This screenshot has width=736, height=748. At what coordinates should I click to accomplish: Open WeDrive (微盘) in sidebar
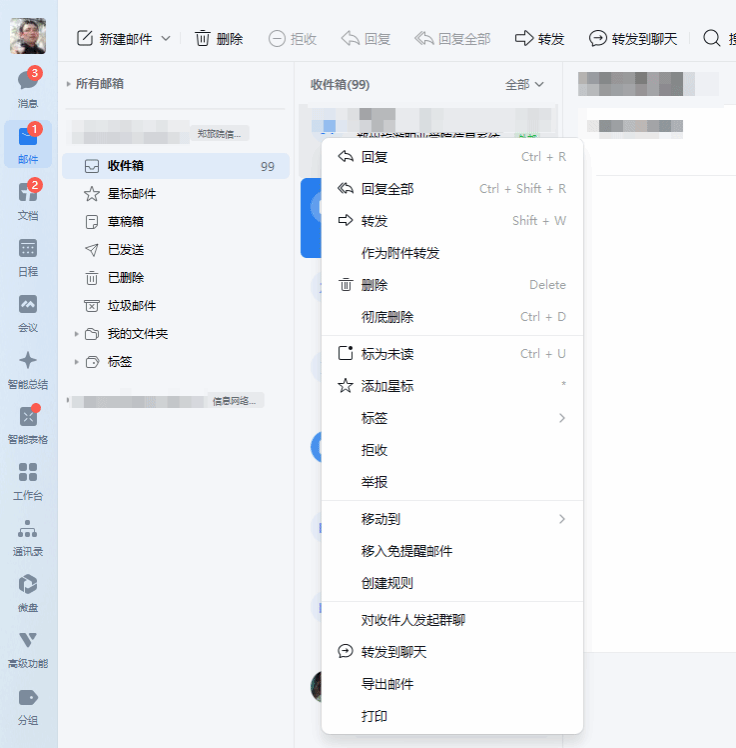click(x=28, y=589)
